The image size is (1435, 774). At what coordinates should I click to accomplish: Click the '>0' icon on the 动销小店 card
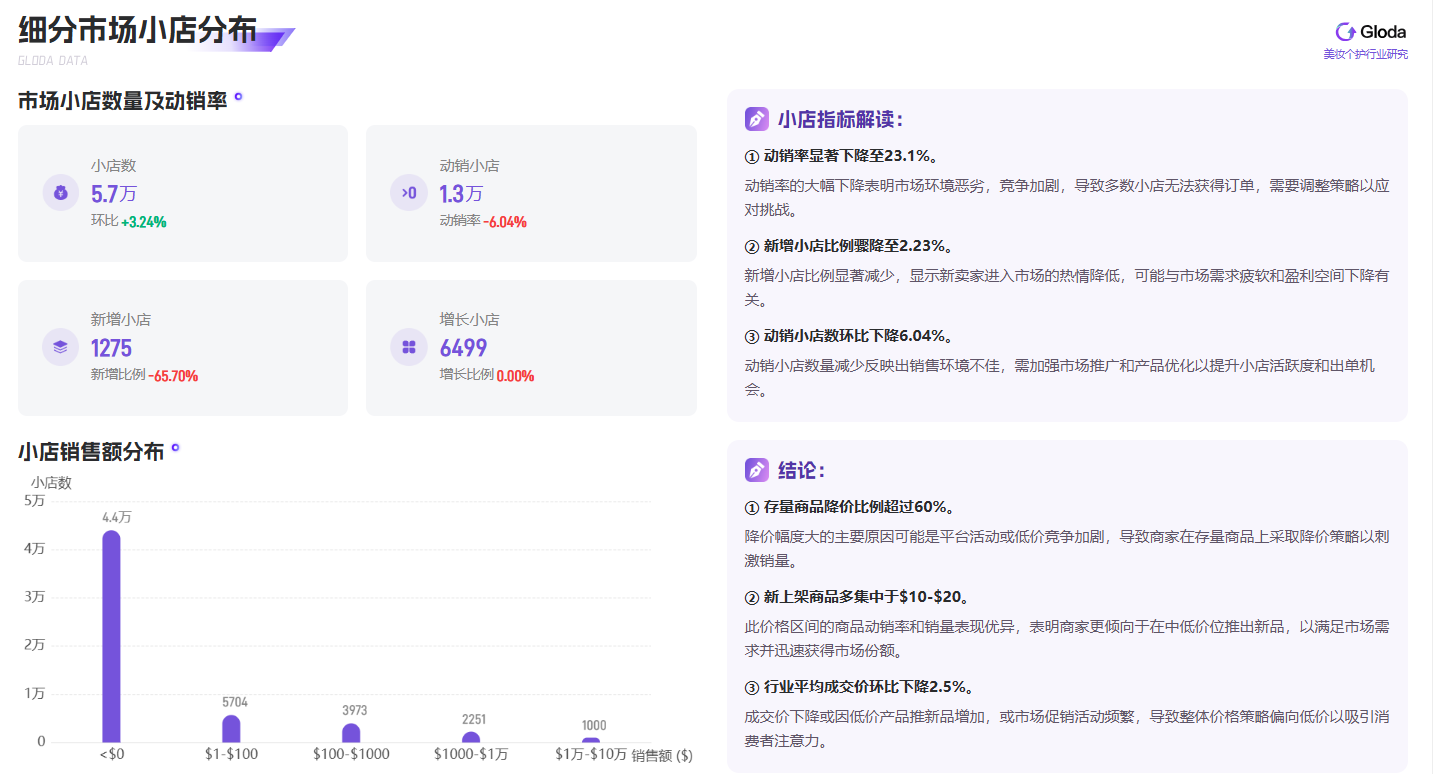point(409,192)
